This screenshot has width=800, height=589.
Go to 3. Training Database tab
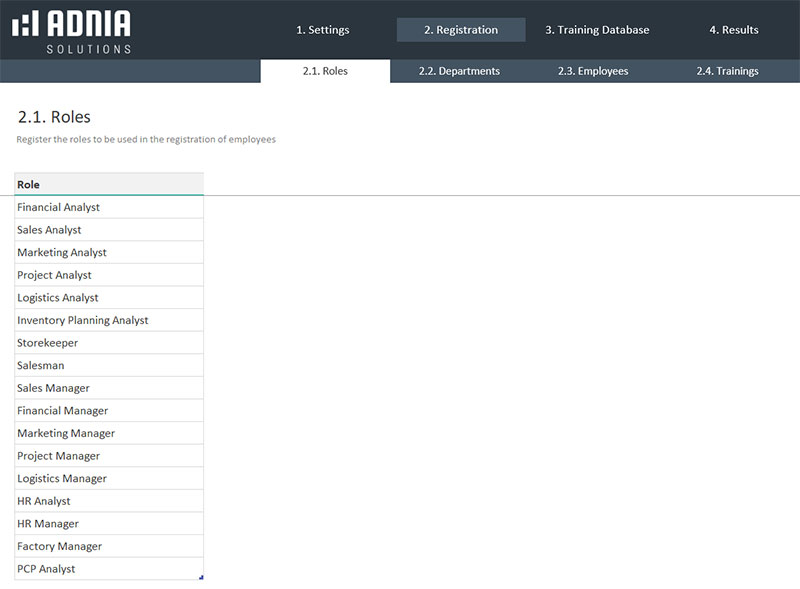(597, 30)
